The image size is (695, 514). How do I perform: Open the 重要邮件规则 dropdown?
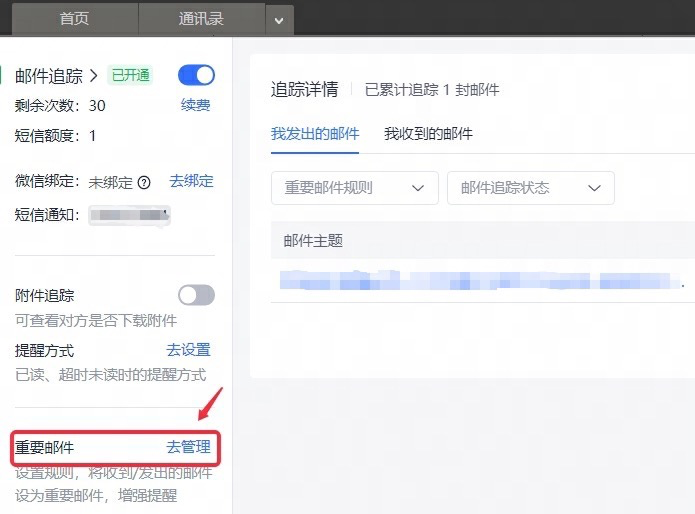(x=355, y=188)
